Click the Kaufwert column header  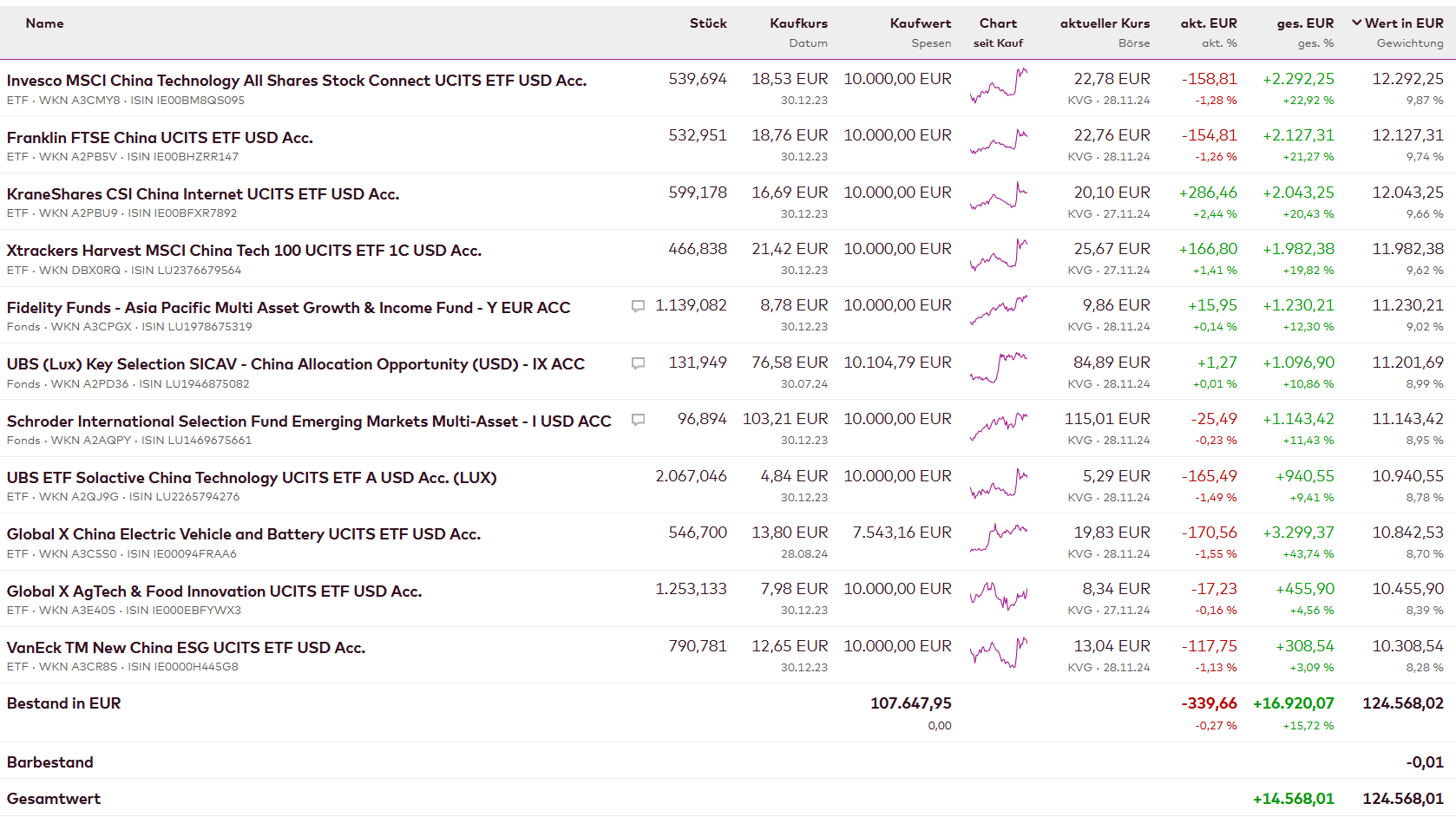920,23
